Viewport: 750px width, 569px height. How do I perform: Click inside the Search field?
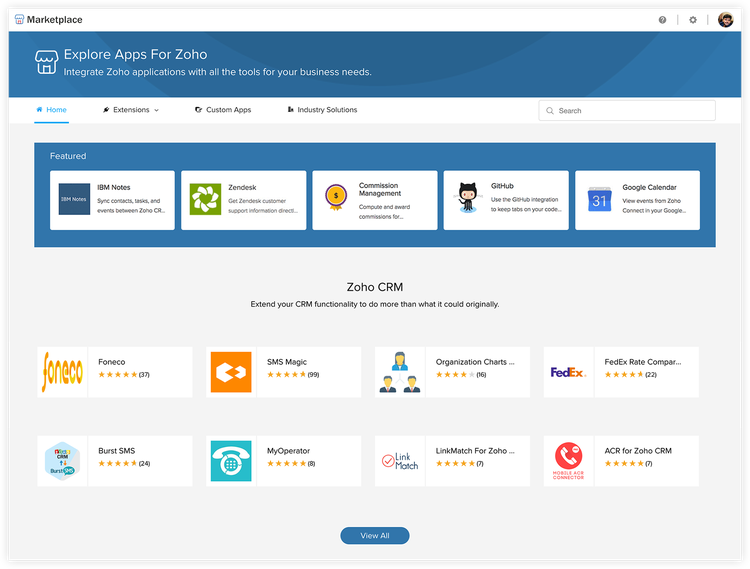[x=627, y=110]
